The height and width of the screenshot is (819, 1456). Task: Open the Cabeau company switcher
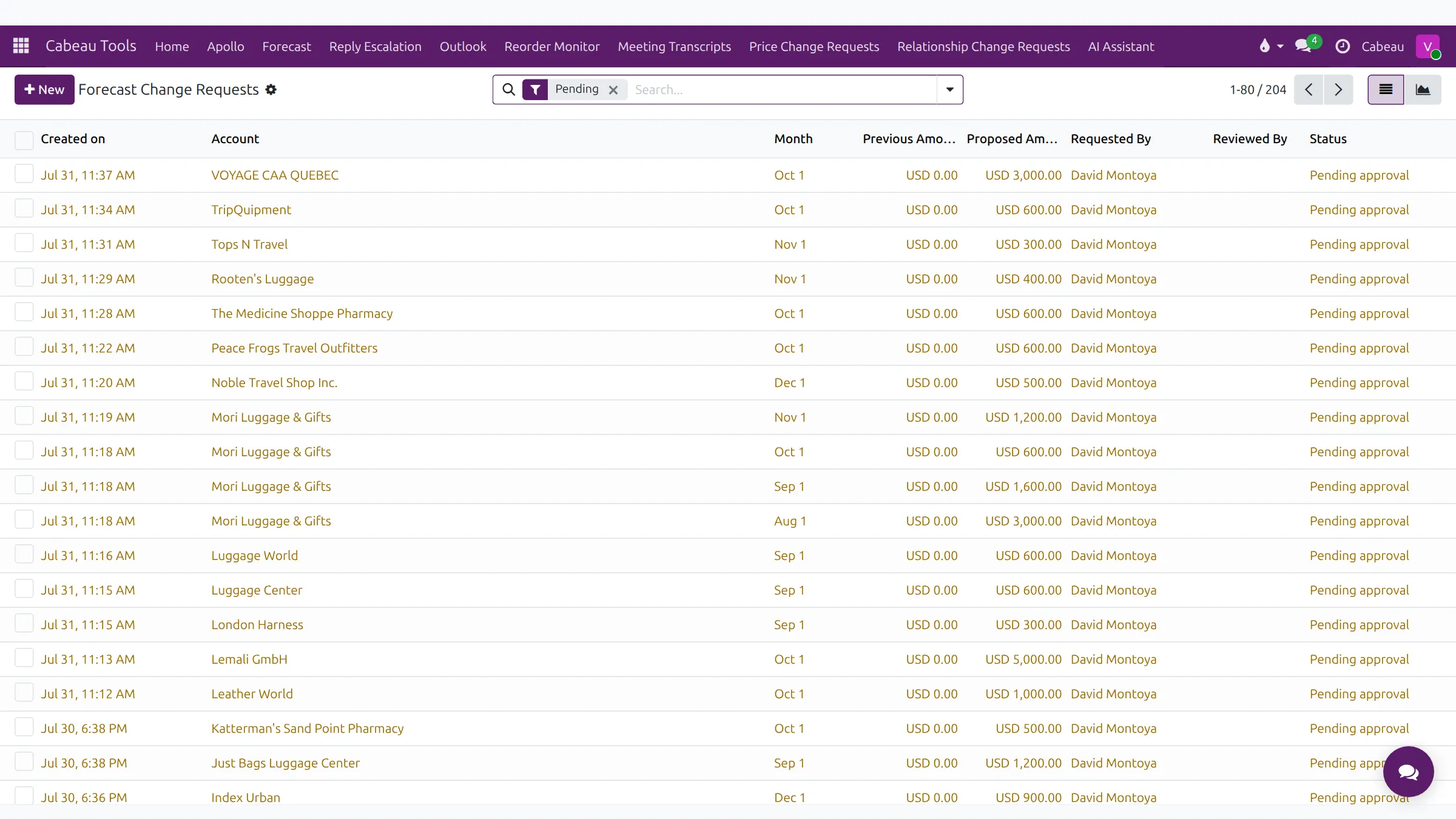tap(1383, 46)
